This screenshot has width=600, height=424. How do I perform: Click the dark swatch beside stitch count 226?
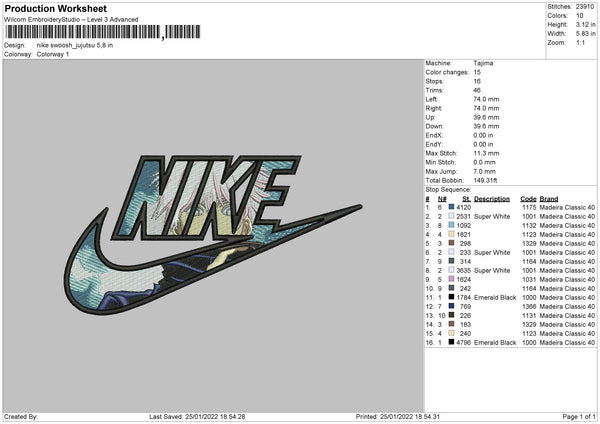452,315
